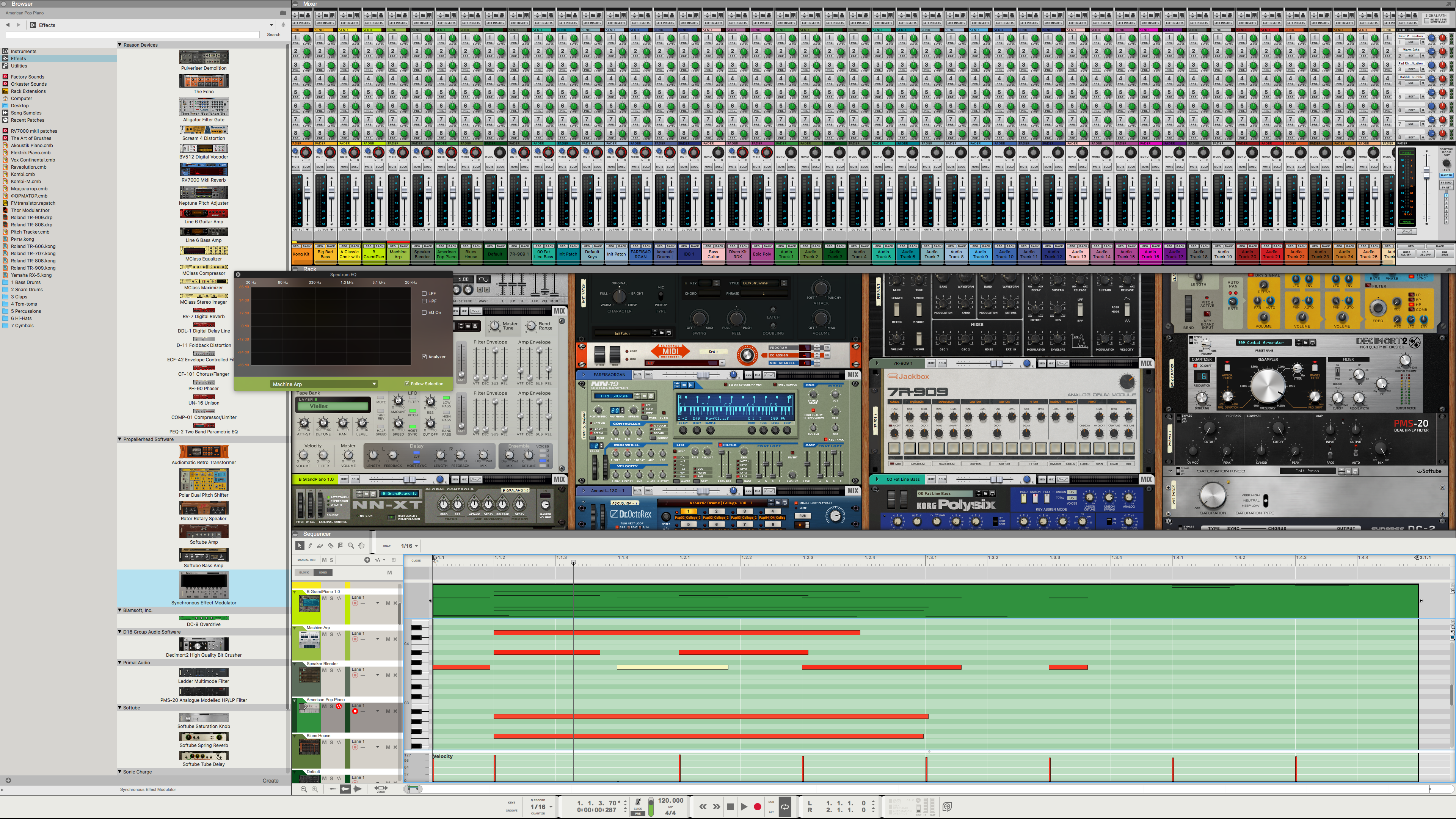The image size is (1456, 819).
Task: Toggle the Follow Selection checkbox
Action: [407, 384]
